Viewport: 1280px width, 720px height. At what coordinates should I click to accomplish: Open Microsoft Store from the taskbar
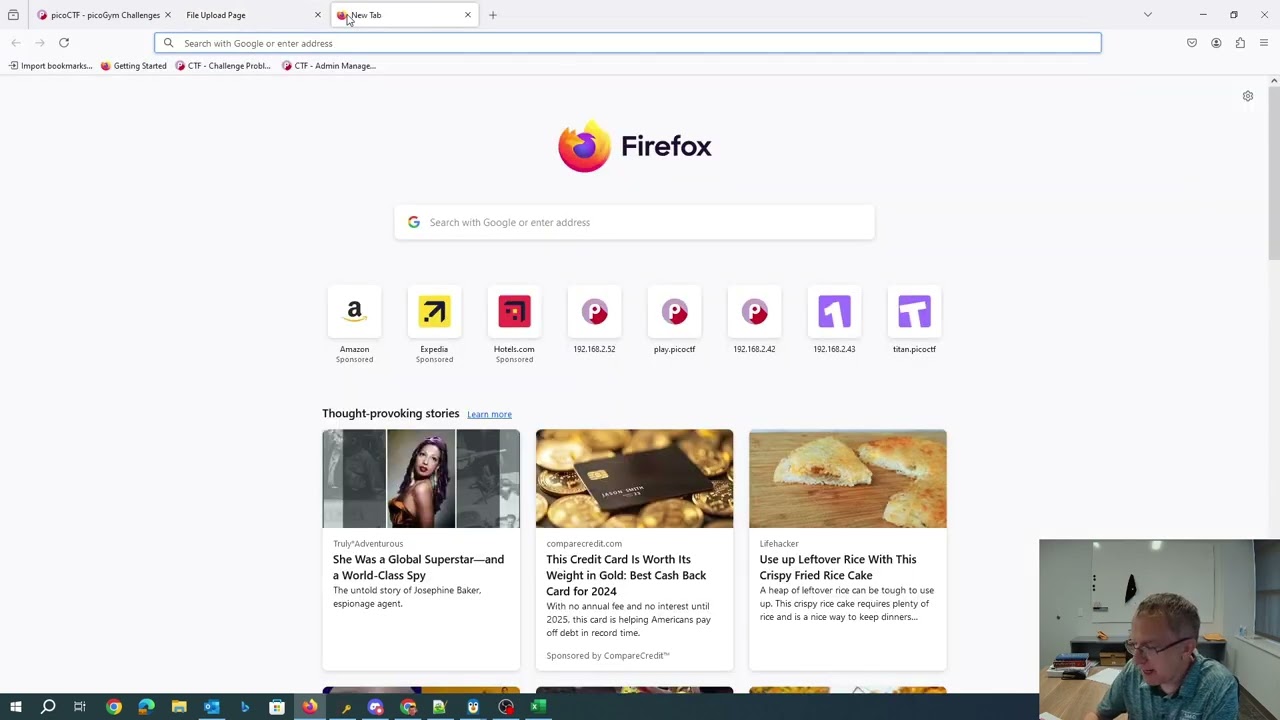tap(277, 707)
